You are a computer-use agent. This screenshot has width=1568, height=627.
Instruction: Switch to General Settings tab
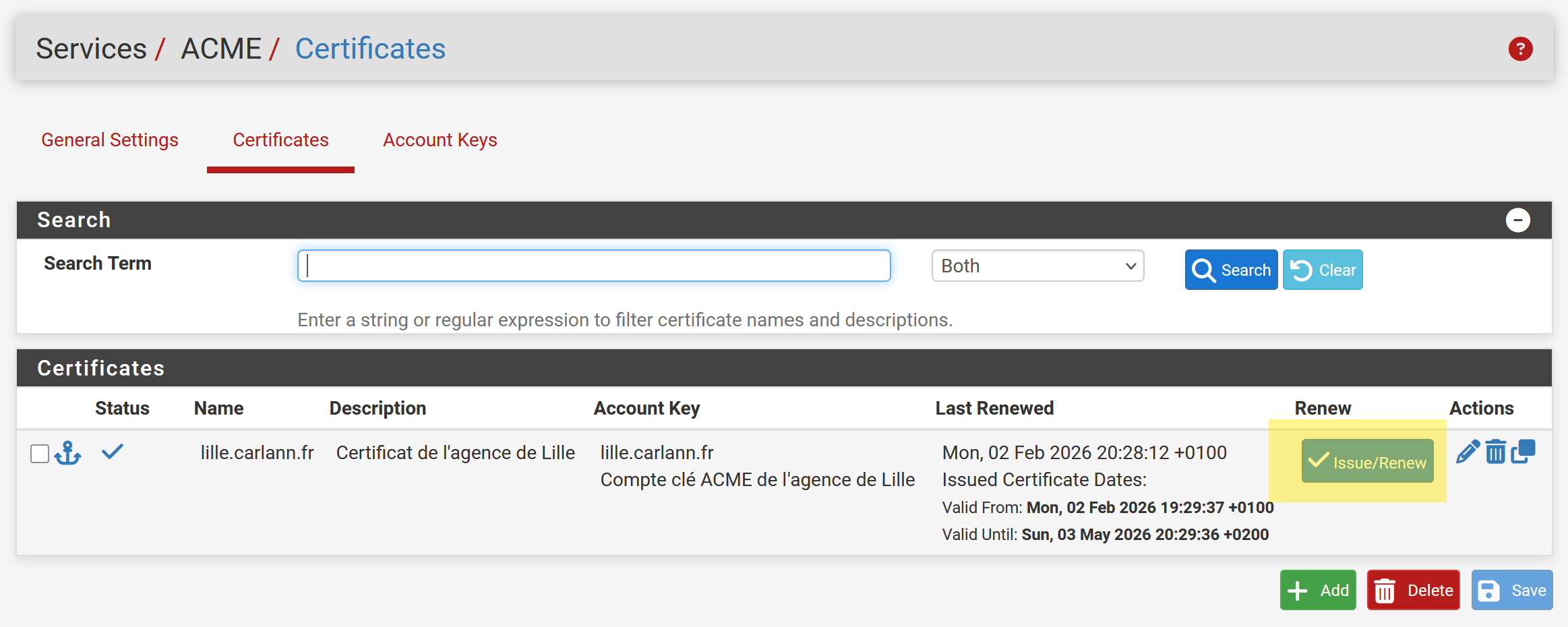tap(110, 140)
